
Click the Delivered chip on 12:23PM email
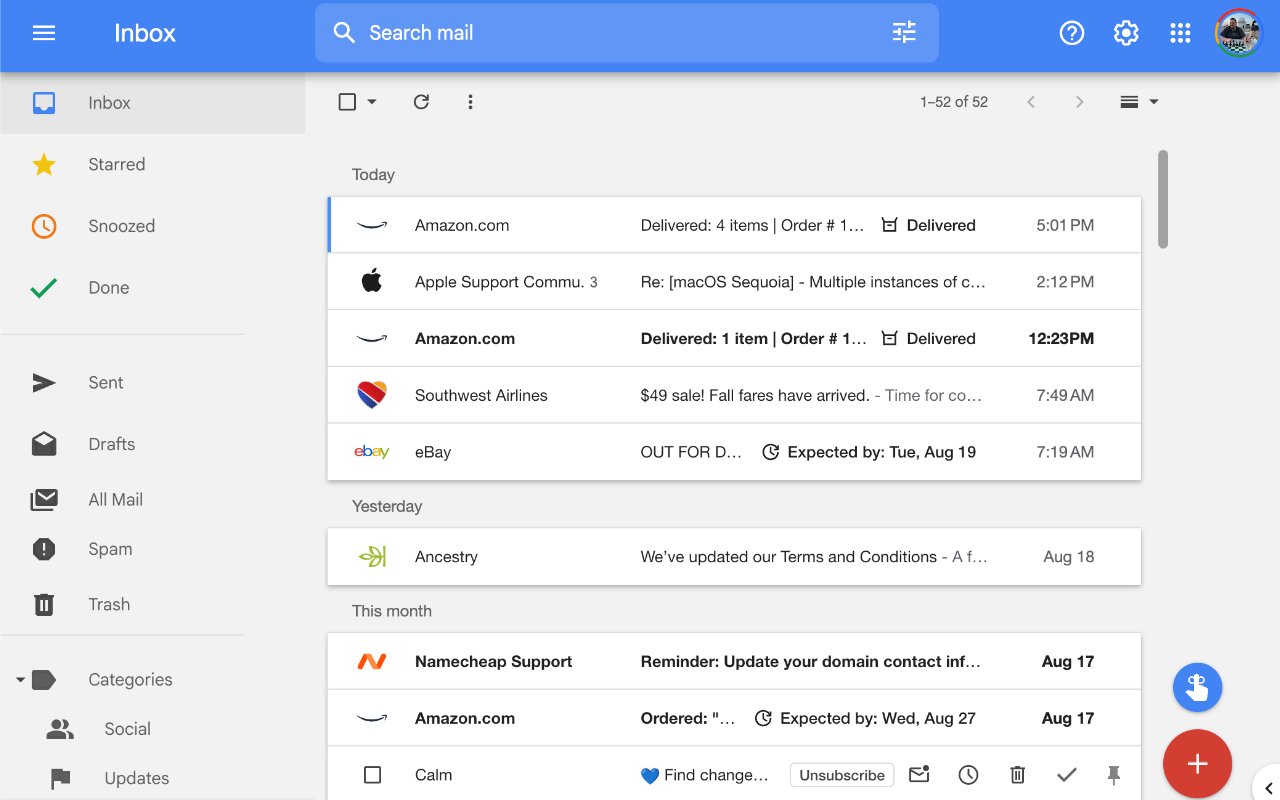(928, 338)
